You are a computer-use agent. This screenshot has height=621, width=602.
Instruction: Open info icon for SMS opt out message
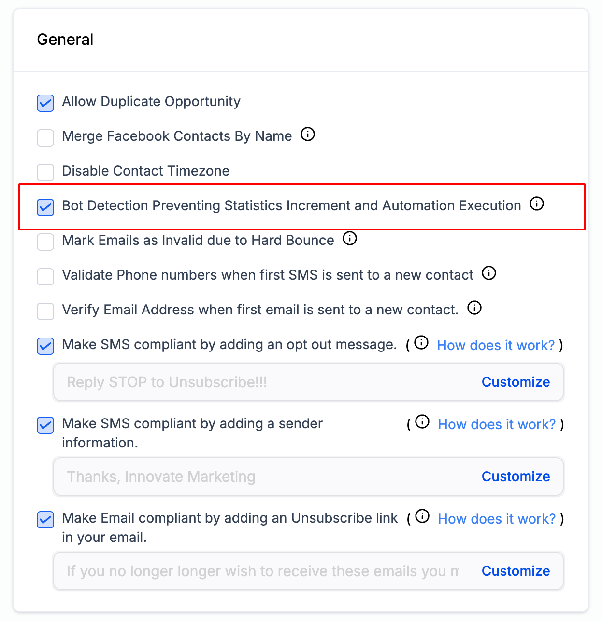(x=421, y=343)
